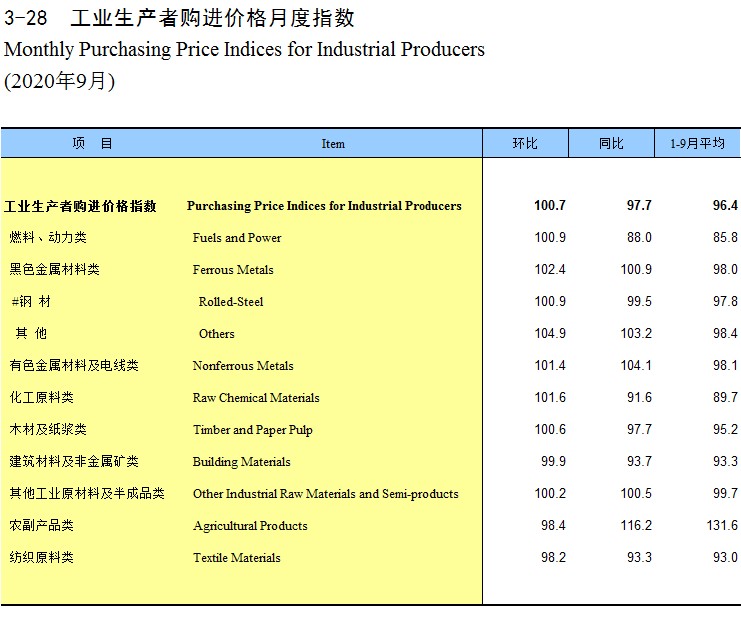Image resolution: width=741 pixels, height=638 pixels.
Task: Click the 其他工业原材料及半成品类 cell
Action: click(87, 493)
